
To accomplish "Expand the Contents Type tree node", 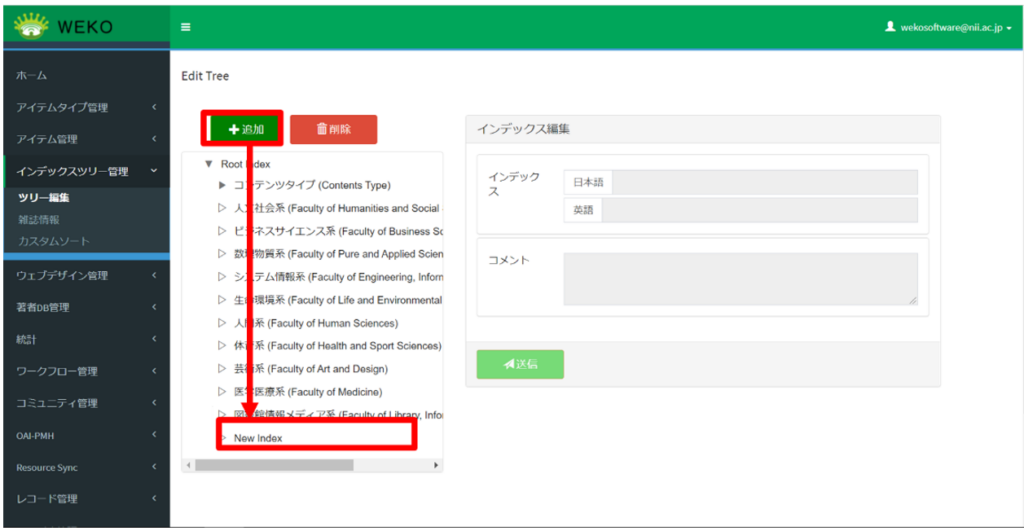I will (222, 185).
